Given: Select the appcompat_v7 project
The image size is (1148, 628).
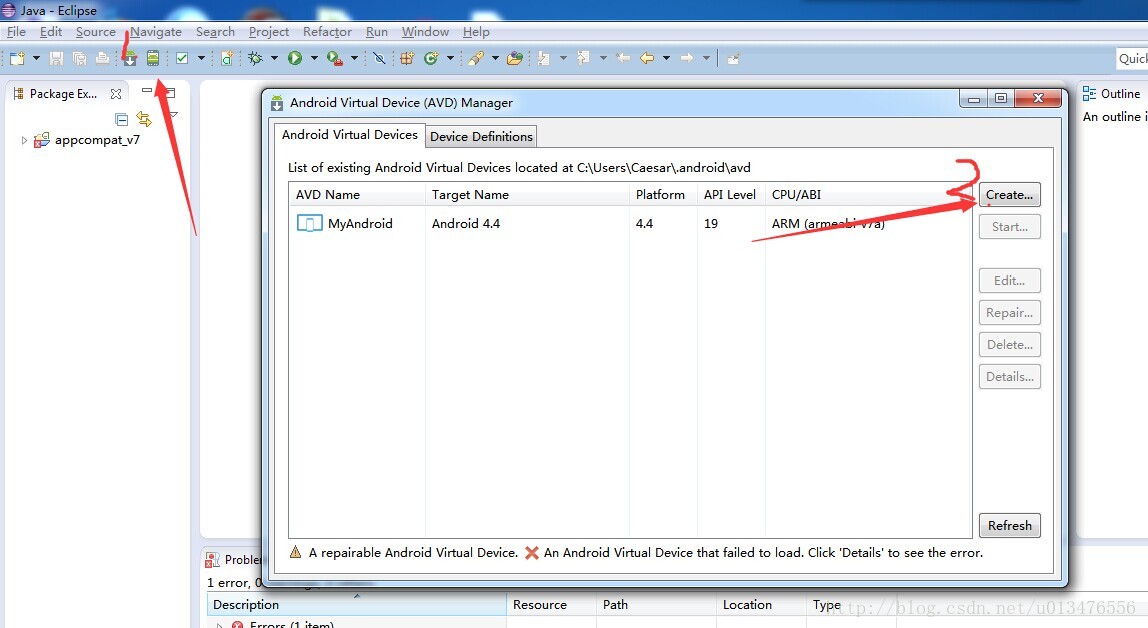Looking at the screenshot, I should [x=97, y=140].
